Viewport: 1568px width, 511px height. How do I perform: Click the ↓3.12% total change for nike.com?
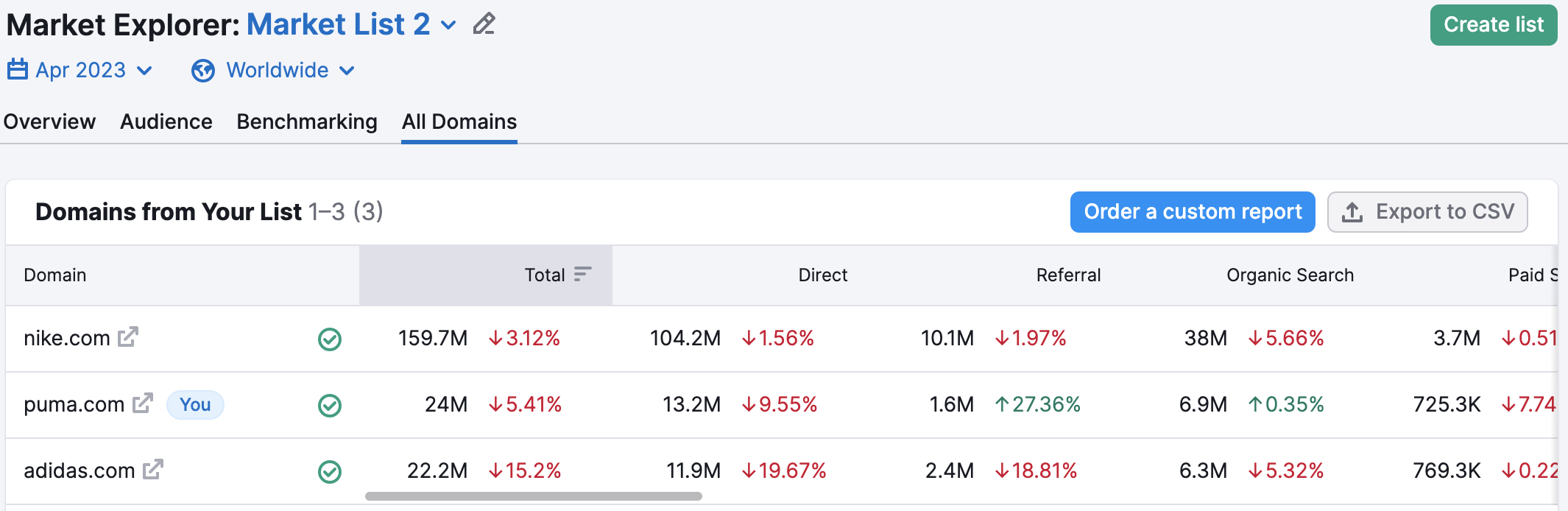pos(524,339)
